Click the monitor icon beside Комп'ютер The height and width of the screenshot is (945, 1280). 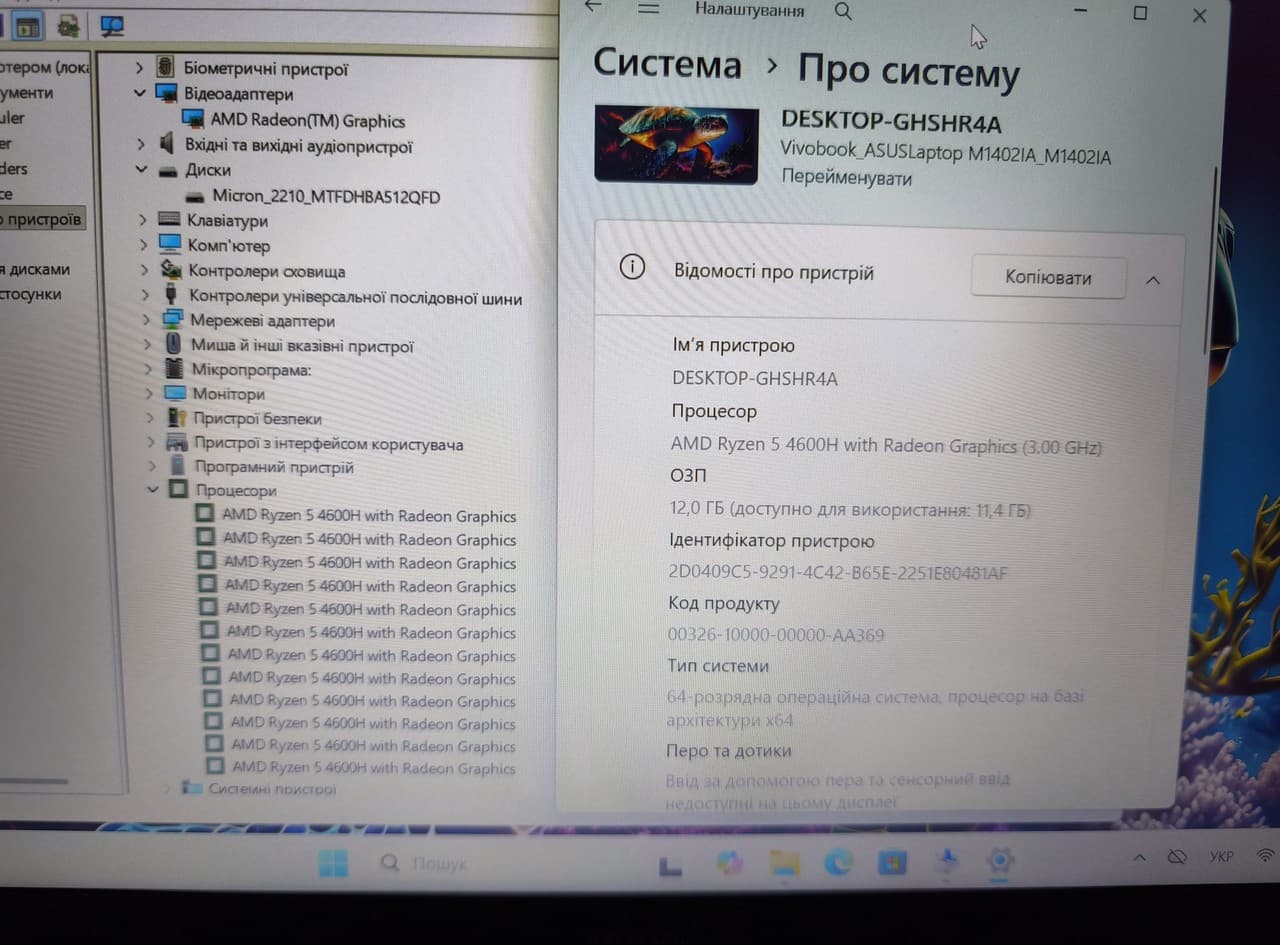coord(170,245)
